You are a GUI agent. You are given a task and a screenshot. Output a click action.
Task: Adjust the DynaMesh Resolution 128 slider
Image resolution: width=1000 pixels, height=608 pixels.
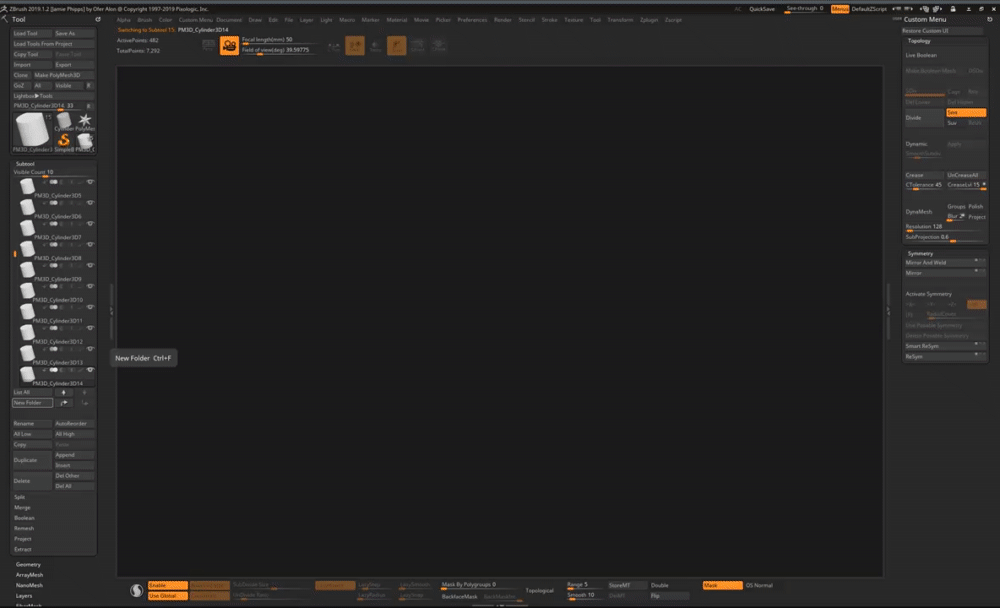click(945, 227)
